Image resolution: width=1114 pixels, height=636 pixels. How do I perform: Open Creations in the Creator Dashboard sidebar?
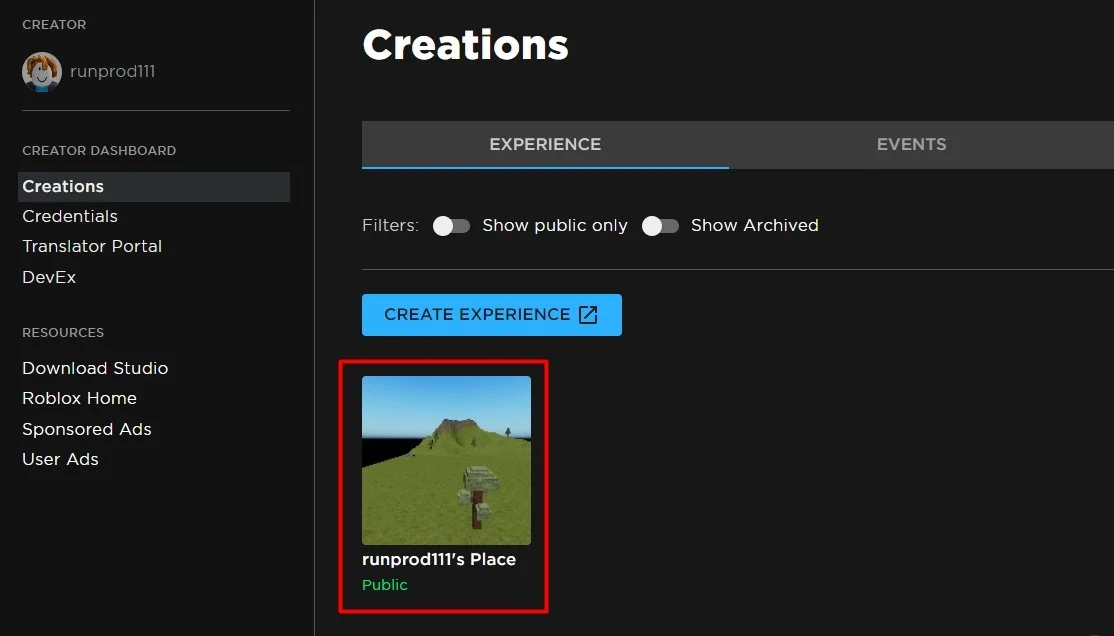click(153, 186)
